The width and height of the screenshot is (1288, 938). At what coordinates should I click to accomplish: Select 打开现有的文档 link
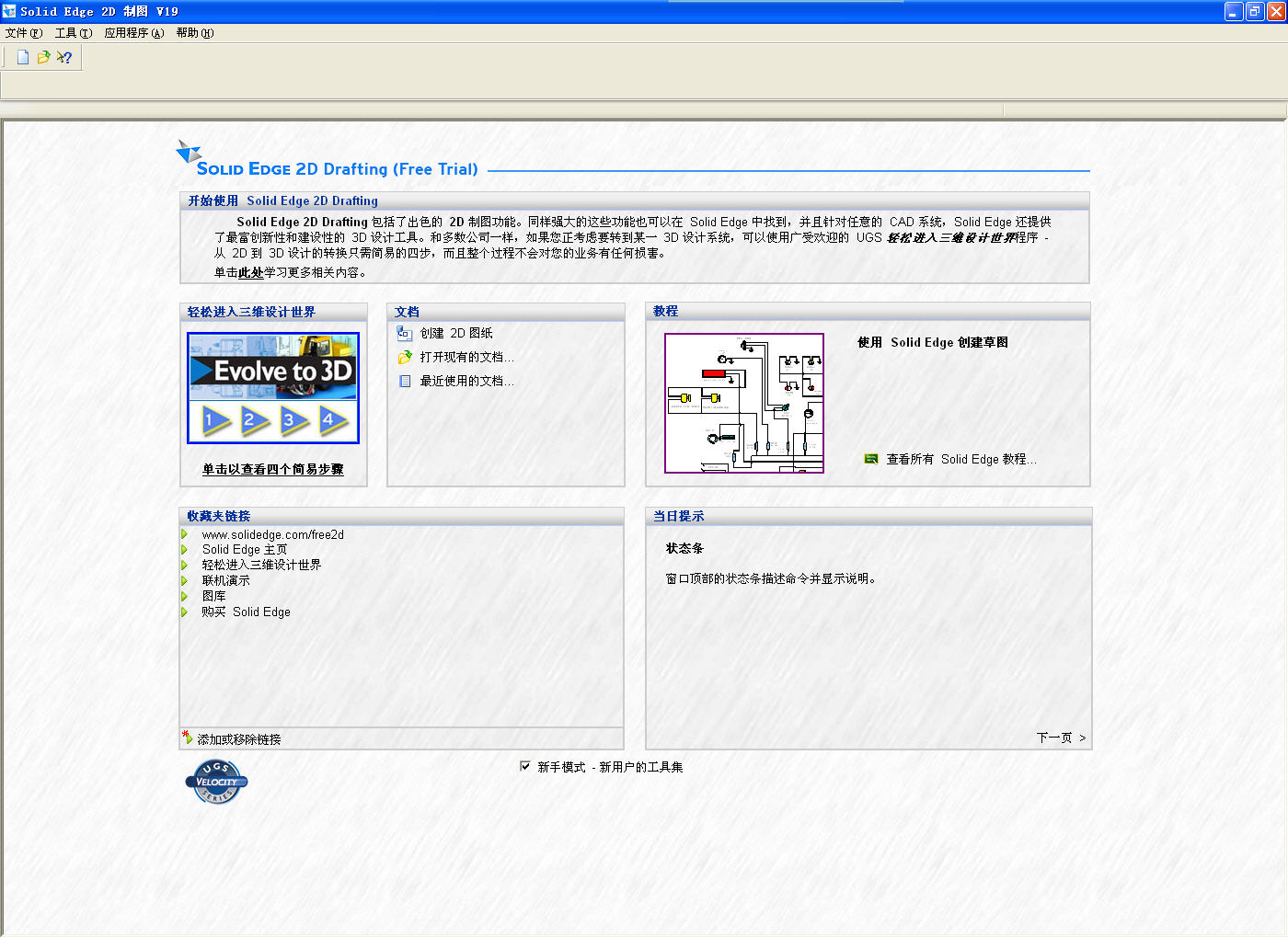(467, 358)
